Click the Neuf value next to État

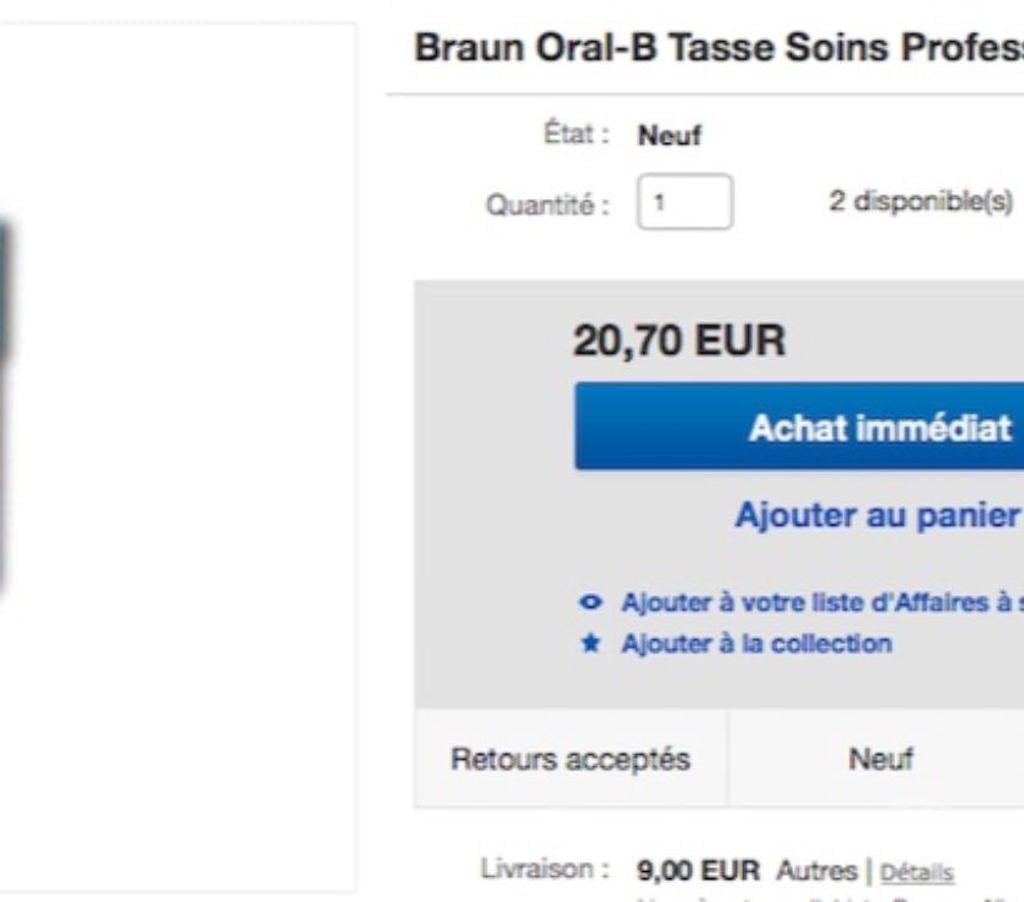pos(670,135)
